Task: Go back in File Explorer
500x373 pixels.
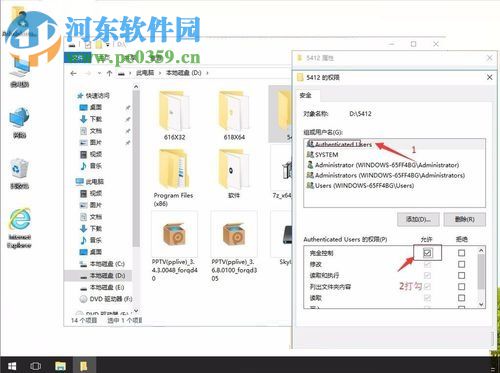Action: coord(74,73)
